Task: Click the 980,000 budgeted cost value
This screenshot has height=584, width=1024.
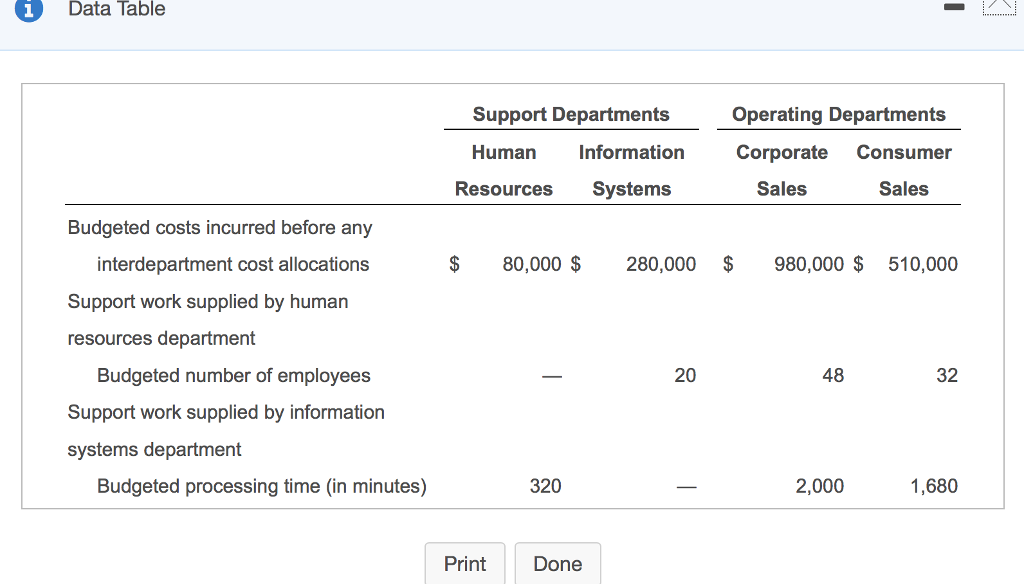Action: tap(809, 264)
